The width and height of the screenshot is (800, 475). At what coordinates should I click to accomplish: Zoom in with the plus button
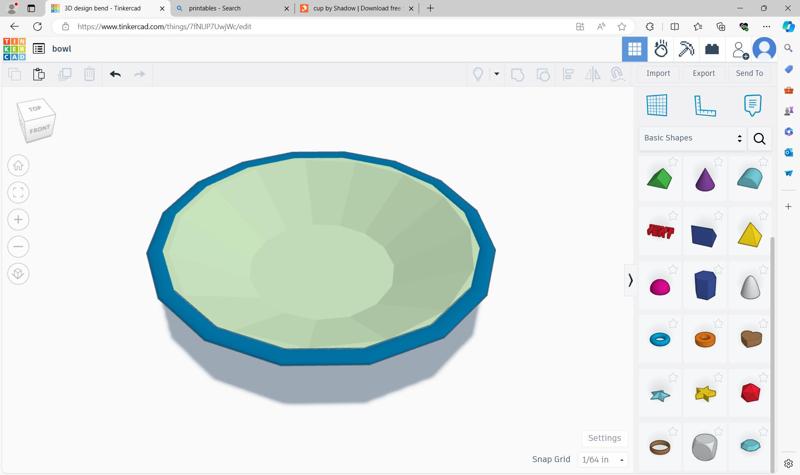click(18, 220)
